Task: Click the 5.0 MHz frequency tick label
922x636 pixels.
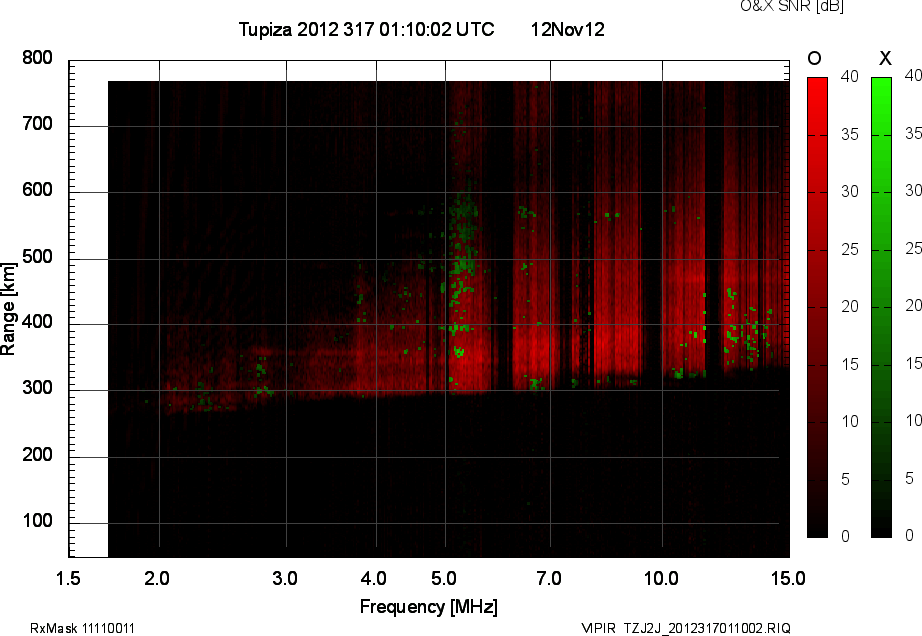Action: point(444,579)
